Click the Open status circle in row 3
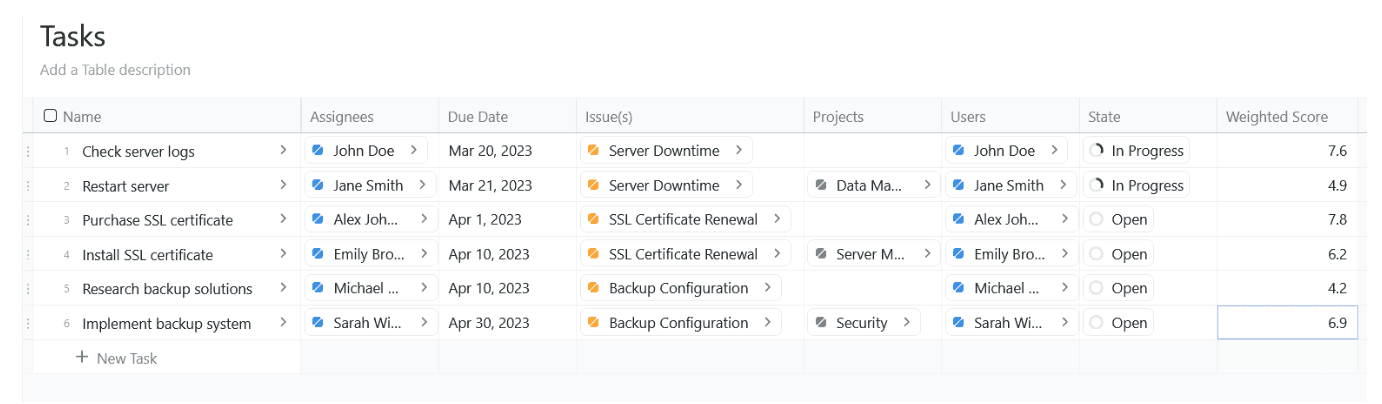 click(1097, 220)
